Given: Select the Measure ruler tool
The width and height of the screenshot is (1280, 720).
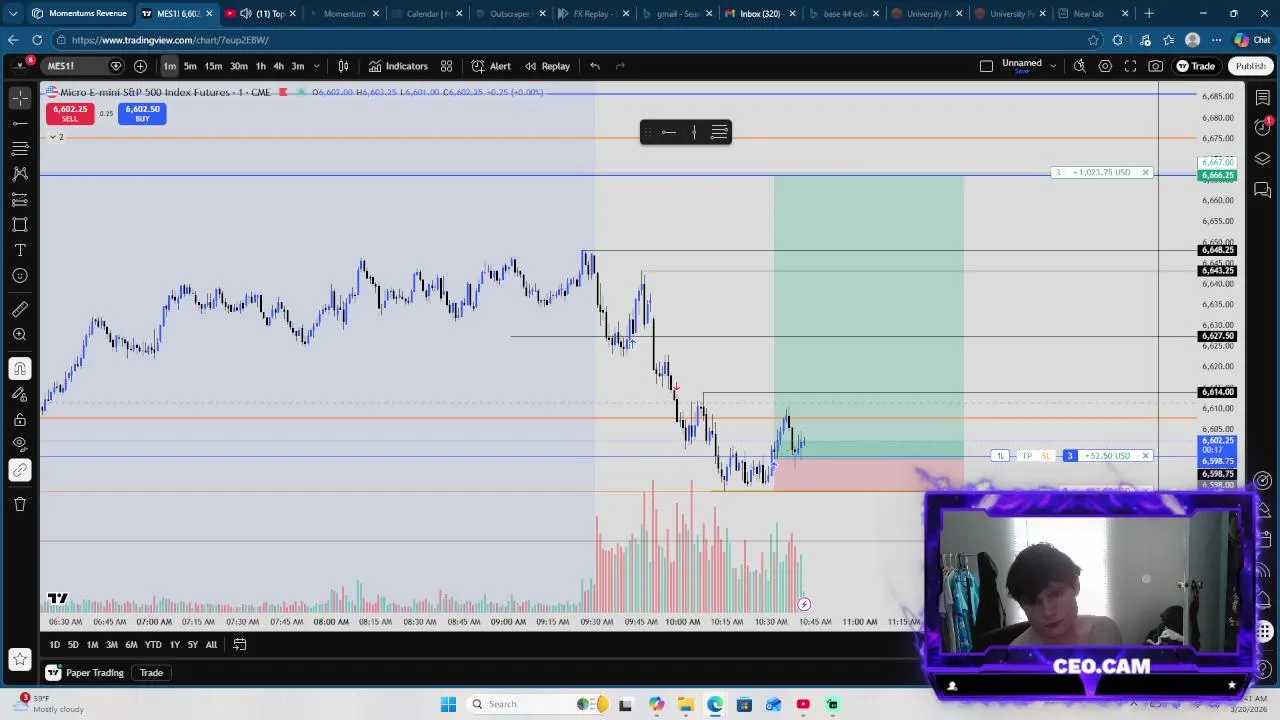Looking at the screenshot, I should point(20,309).
